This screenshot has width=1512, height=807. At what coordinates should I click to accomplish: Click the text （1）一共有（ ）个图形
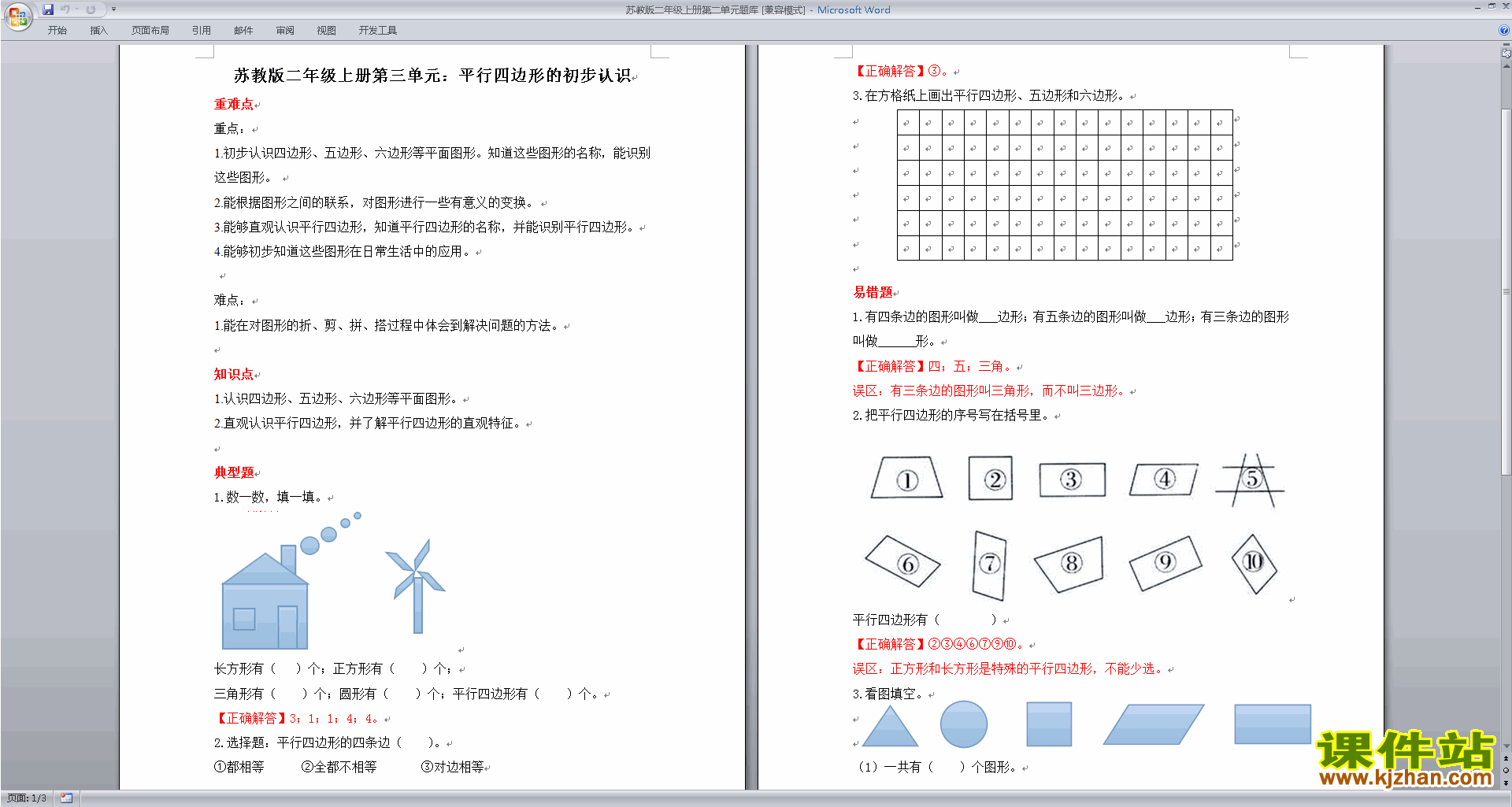coord(937,767)
